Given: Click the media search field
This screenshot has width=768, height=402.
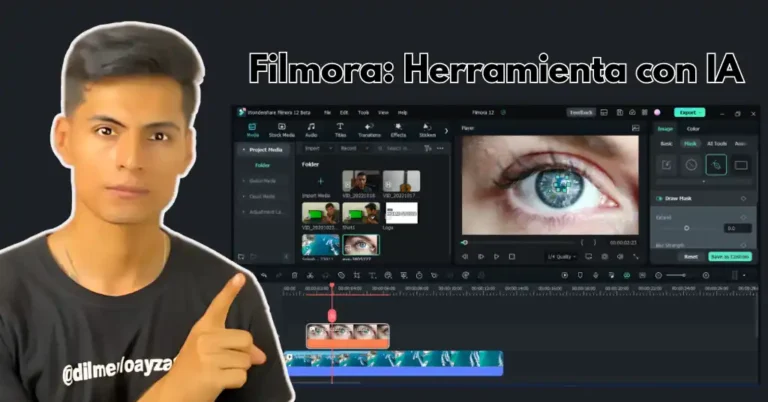Looking at the screenshot, I should 398,148.
